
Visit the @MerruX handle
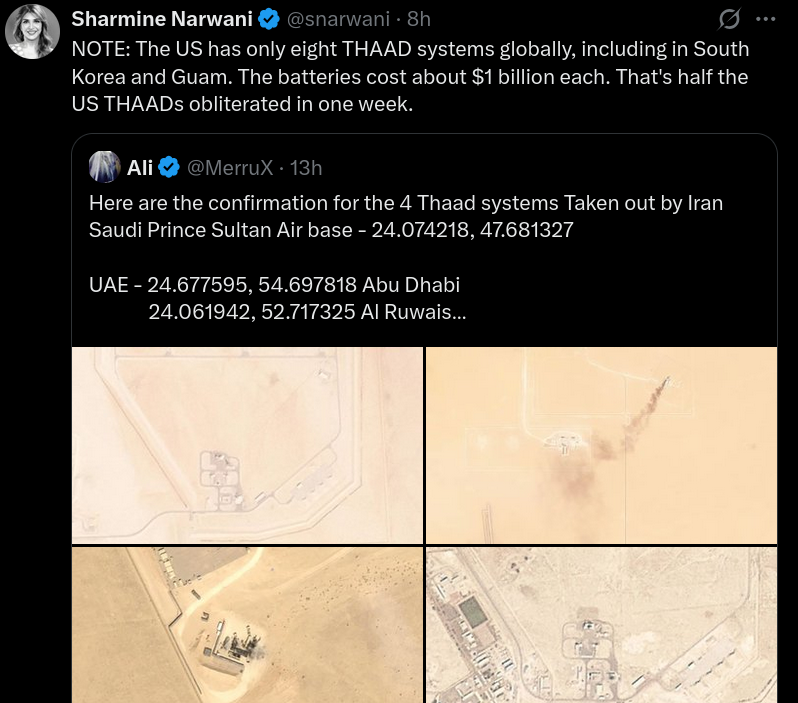tap(230, 167)
